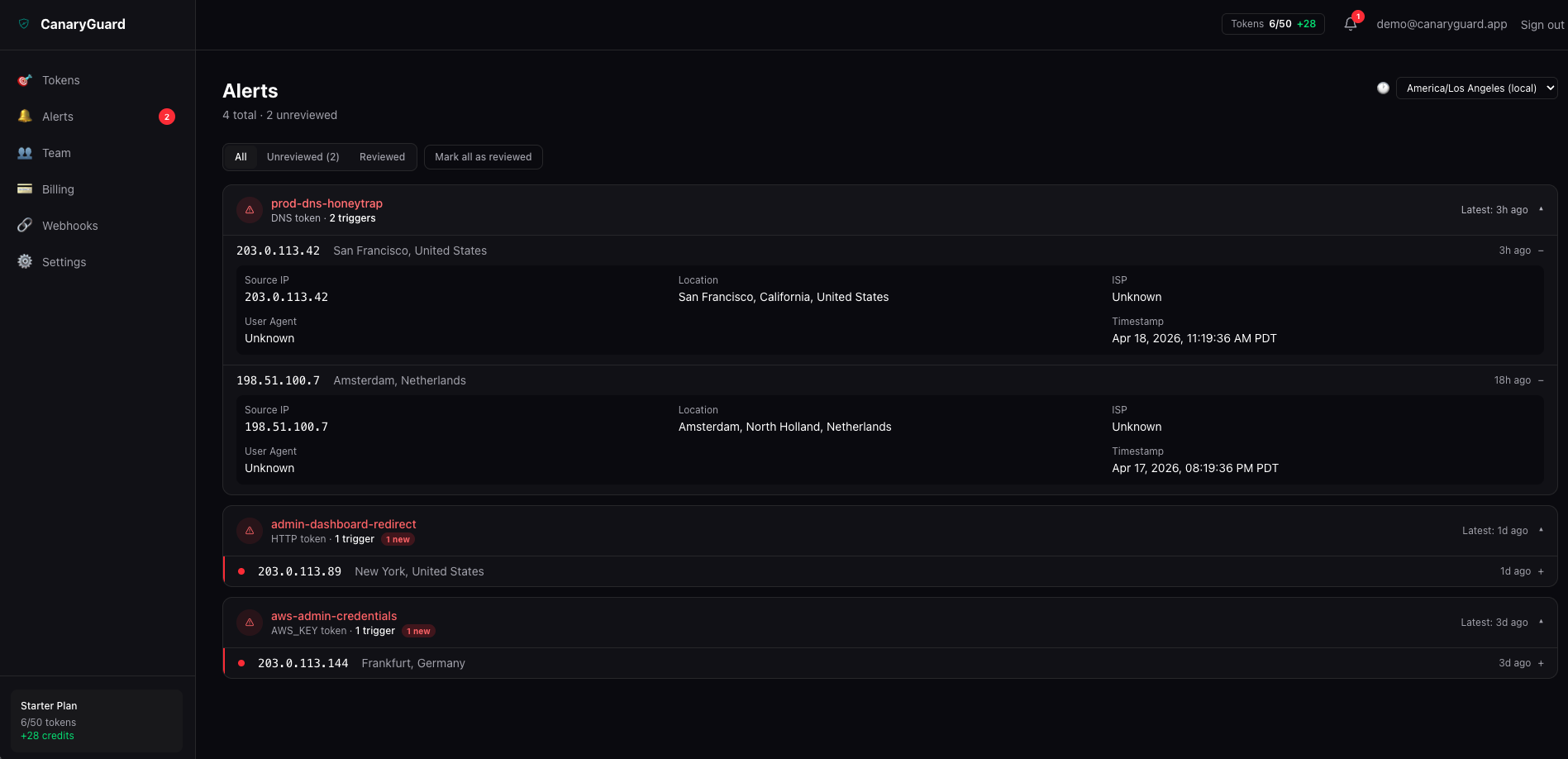Open the timezone dropdown America/Los Angeles
Image resolution: width=1568 pixels, height=759 pixels.
pyautogui.click(x=1476, y=88)
